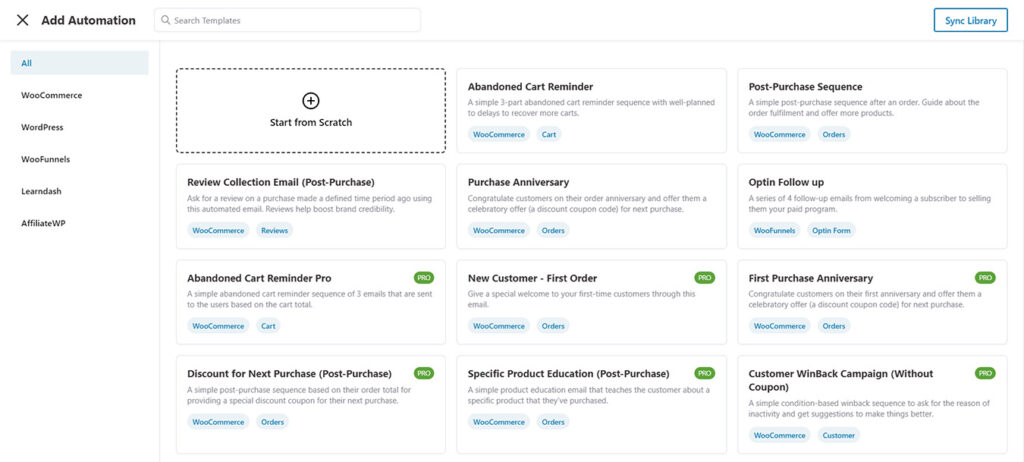Click Customer tag on WinBack Campaign card
This screenshot has width=1024, height=462.
point(839,435)
